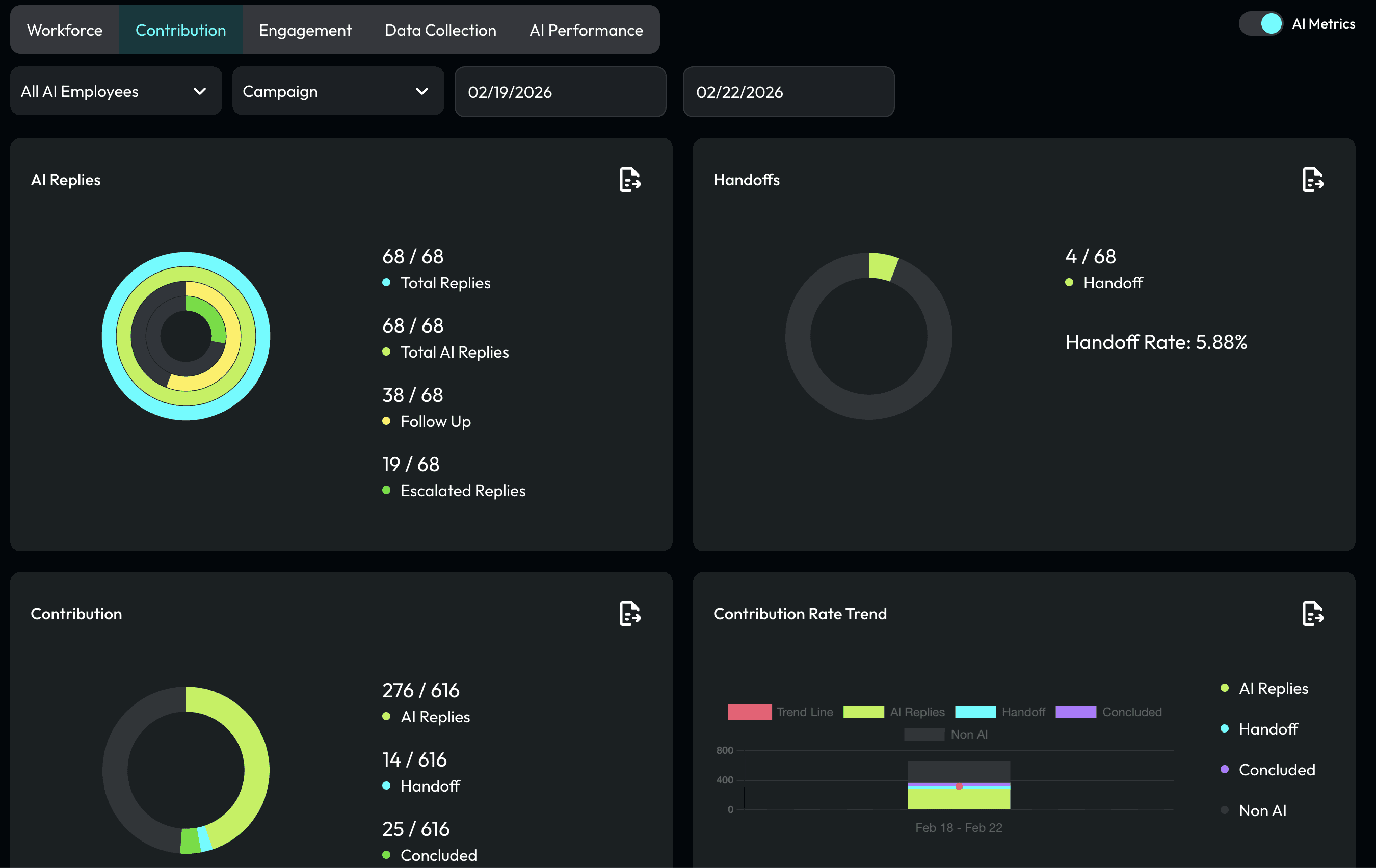Click the Campaign dropdown chevron arrow

421,91
